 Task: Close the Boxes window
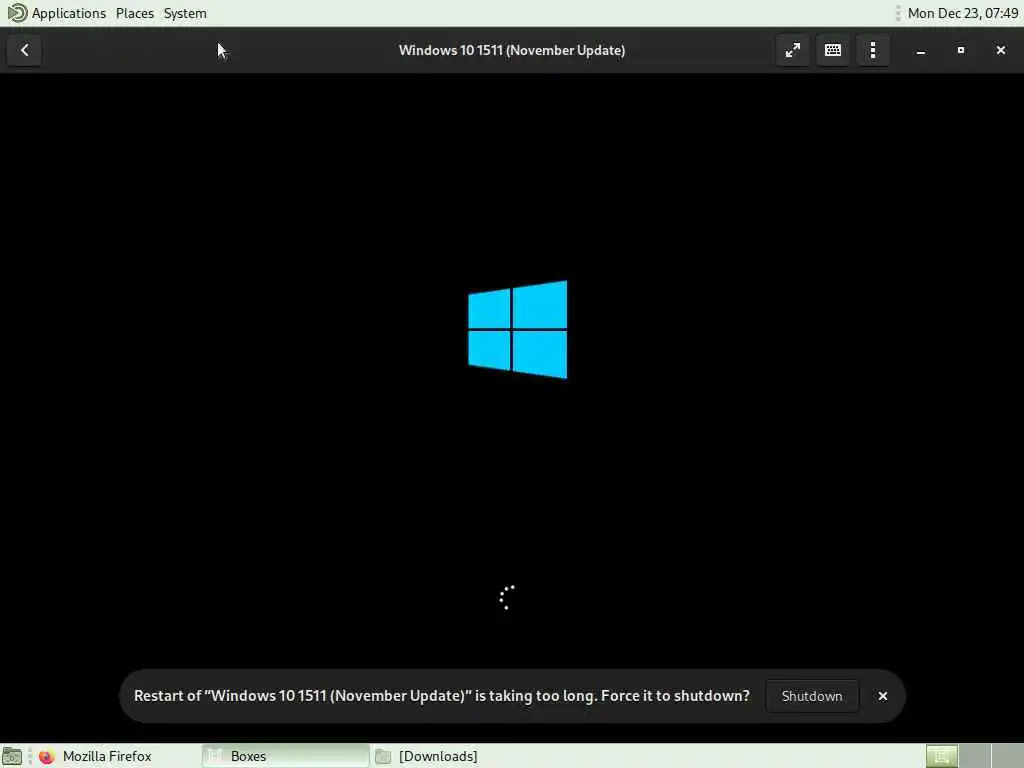point(1000,50)
